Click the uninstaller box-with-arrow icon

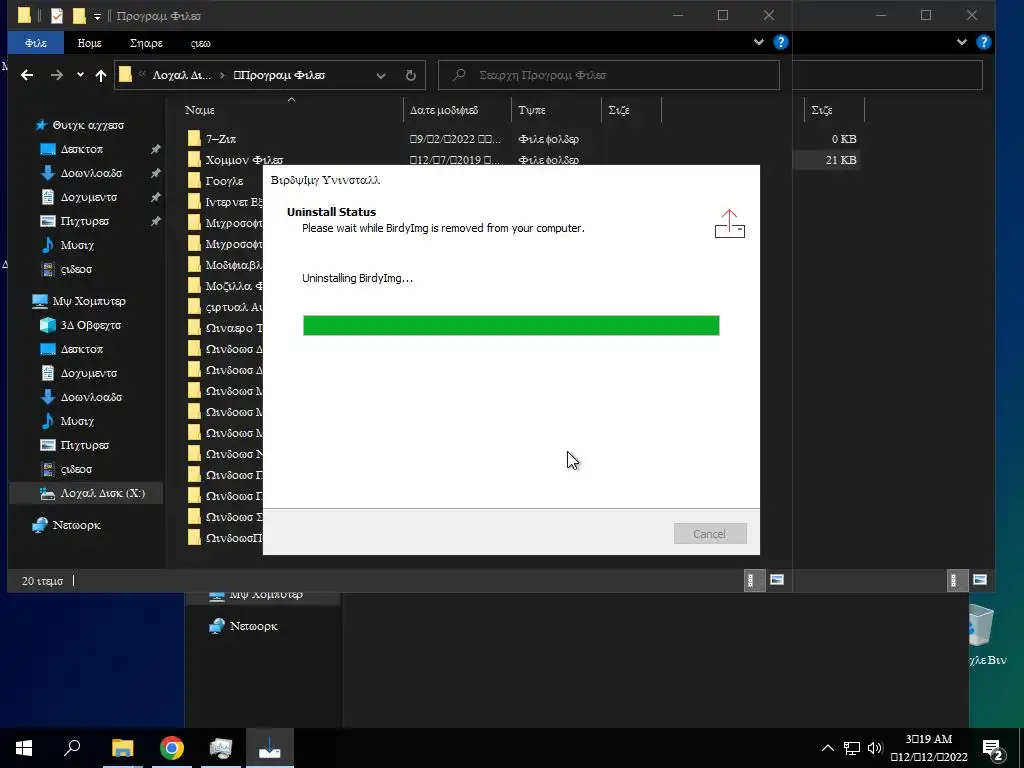[x=729, y=223]
